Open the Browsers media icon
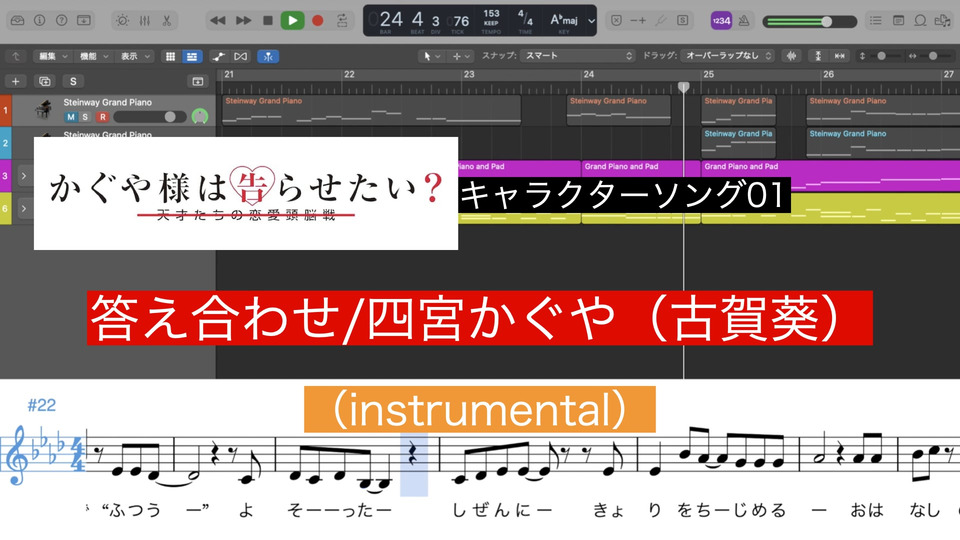 tap(942, 20)
